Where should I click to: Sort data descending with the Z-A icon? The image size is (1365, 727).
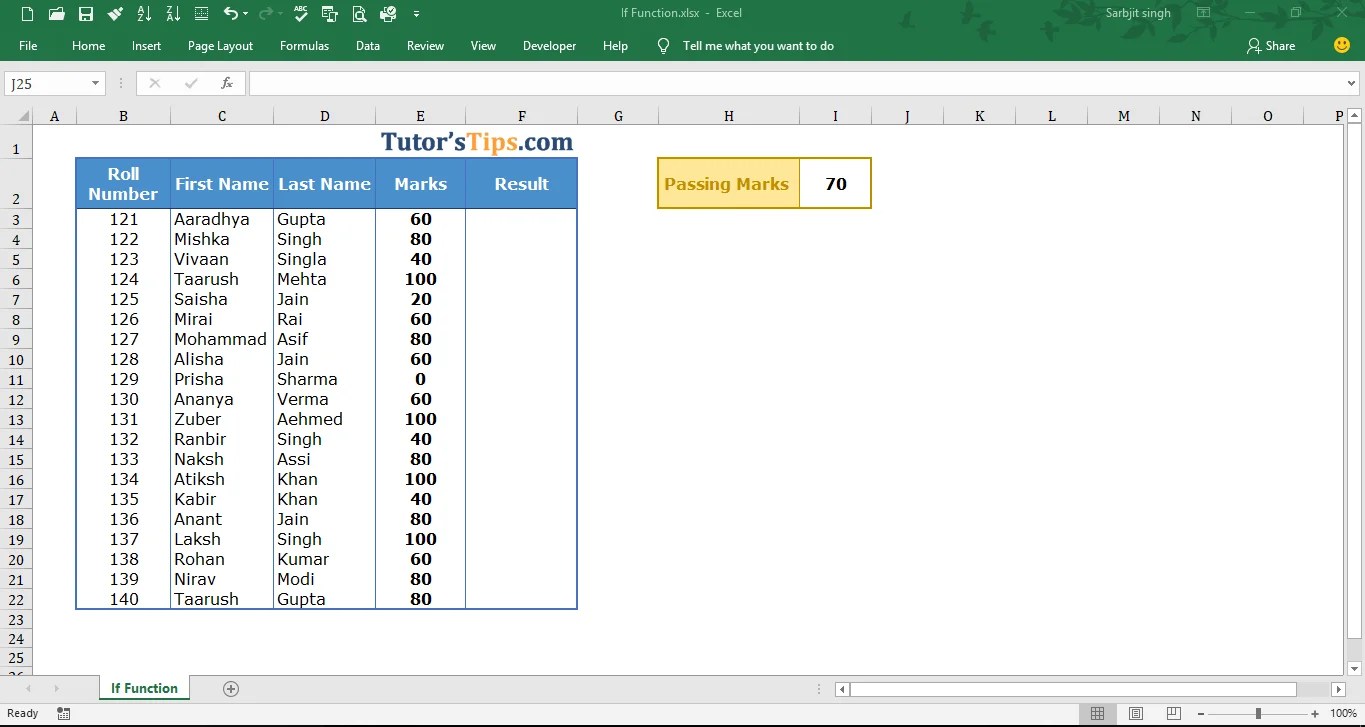coord(172,13)
